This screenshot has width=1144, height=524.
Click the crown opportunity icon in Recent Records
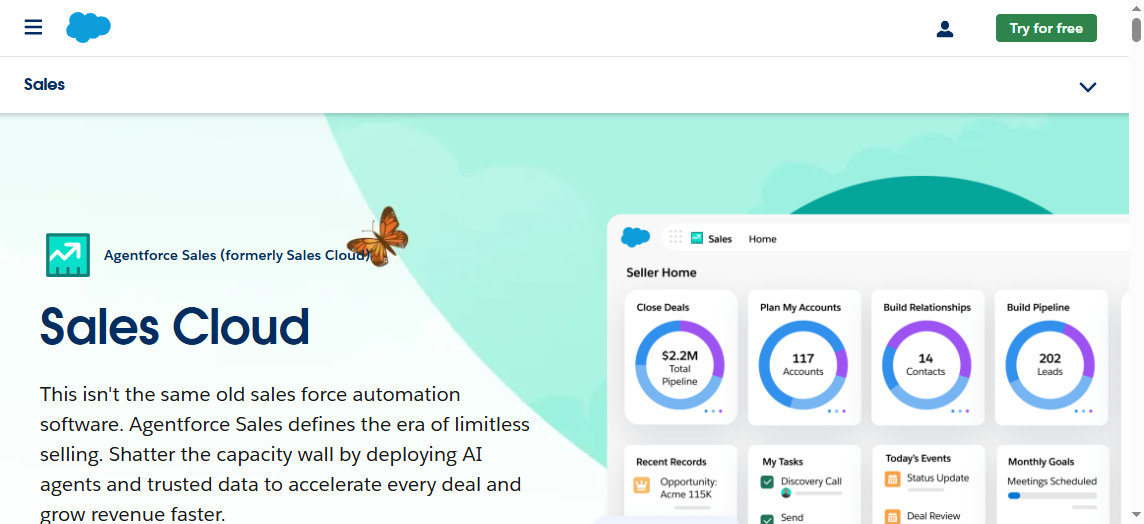(x=642, y=485)
